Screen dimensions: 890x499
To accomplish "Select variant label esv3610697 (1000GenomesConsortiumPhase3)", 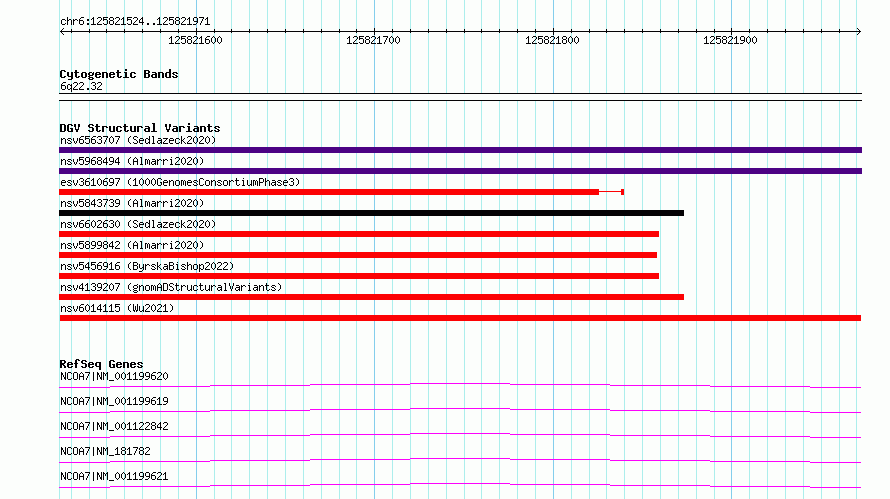I will pyautogui.click(x=180, y=182).
